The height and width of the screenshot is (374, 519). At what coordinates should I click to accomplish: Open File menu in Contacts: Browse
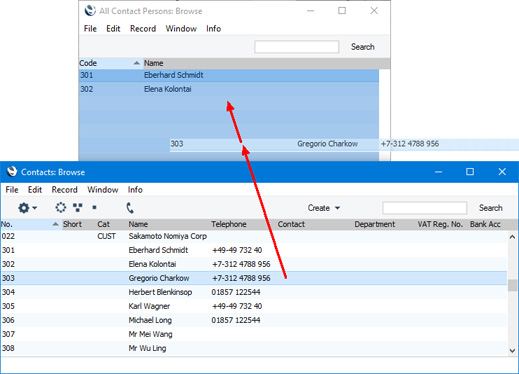click(12, 190)
